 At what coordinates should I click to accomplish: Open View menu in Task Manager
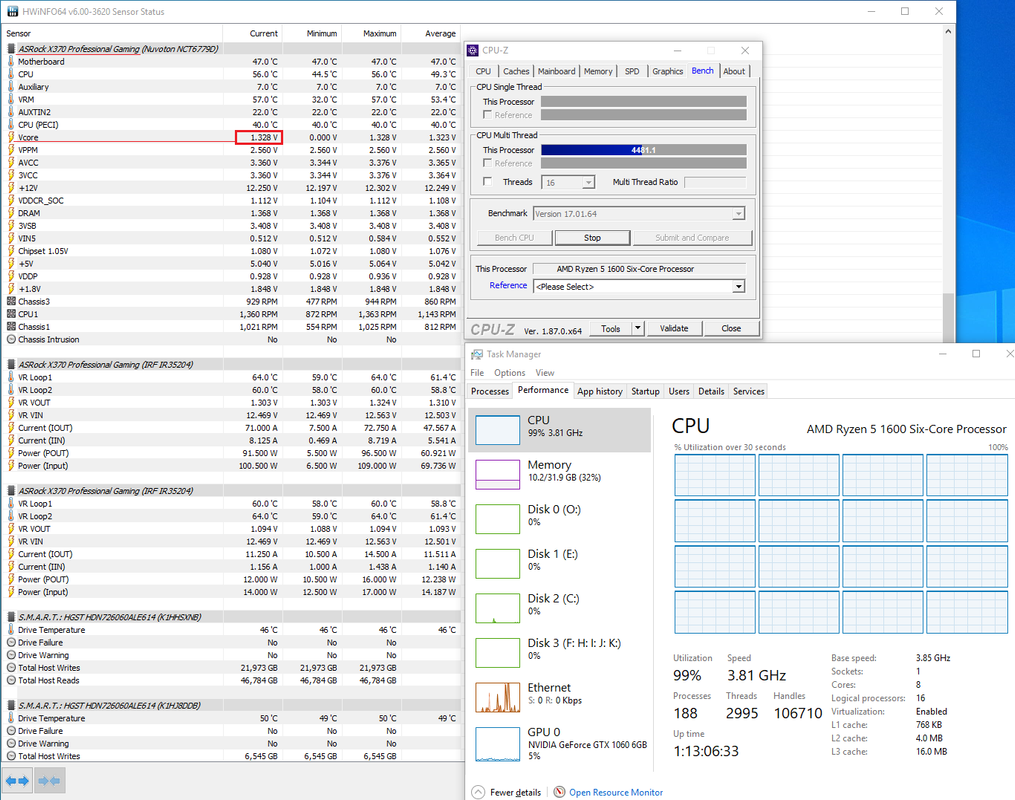(544, 373)
